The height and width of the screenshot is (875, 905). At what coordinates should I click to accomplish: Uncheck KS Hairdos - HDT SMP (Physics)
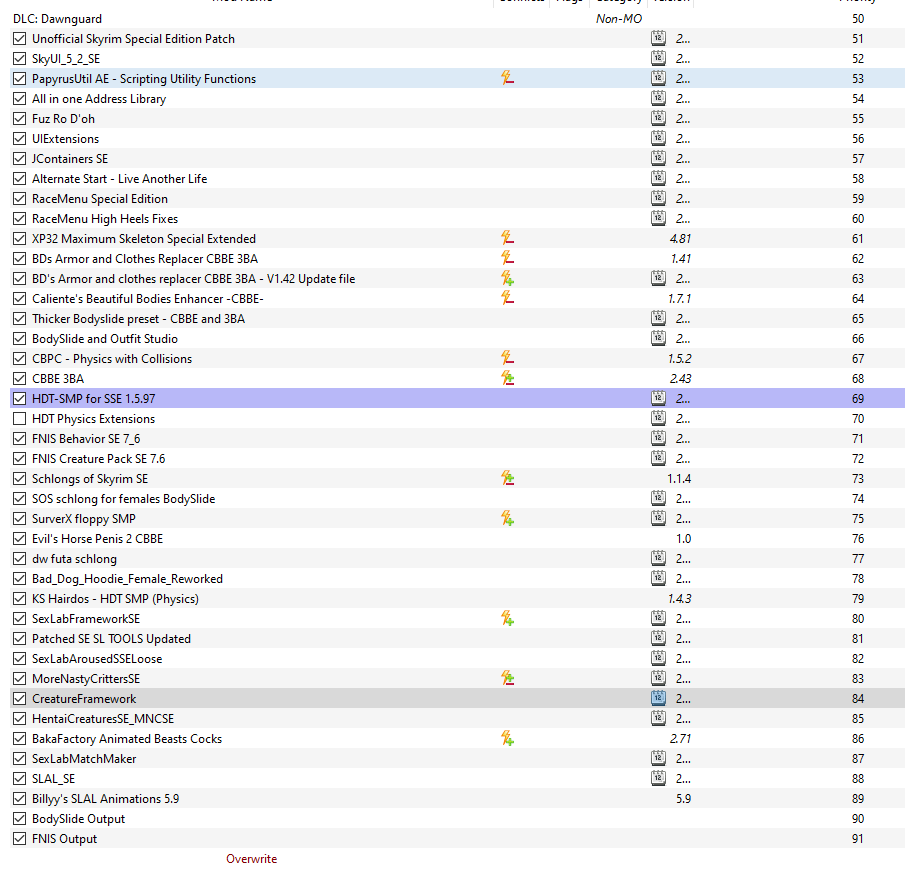tap(20, 599)
